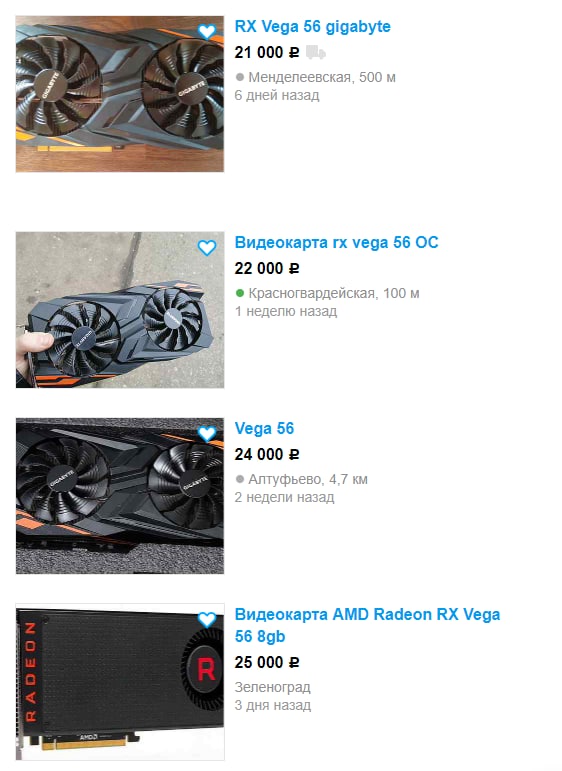Click the Зеленоград location text
562x771 pixels.
(x=272, y=687)
